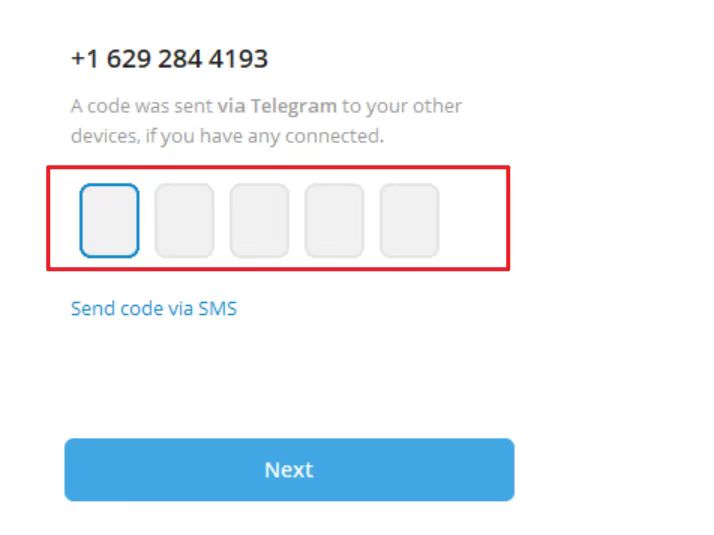Click the bold 'via Telegram' text

point(277,106)
